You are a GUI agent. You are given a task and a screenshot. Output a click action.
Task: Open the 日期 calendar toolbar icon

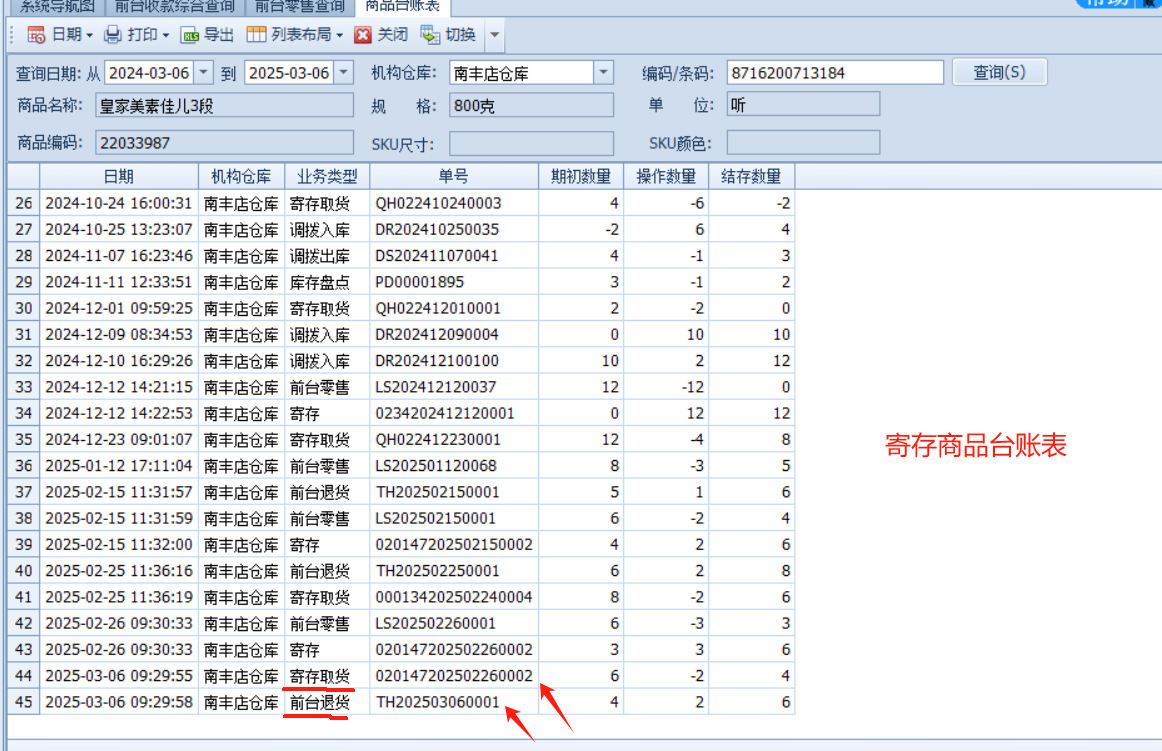[x=36, y=35]
